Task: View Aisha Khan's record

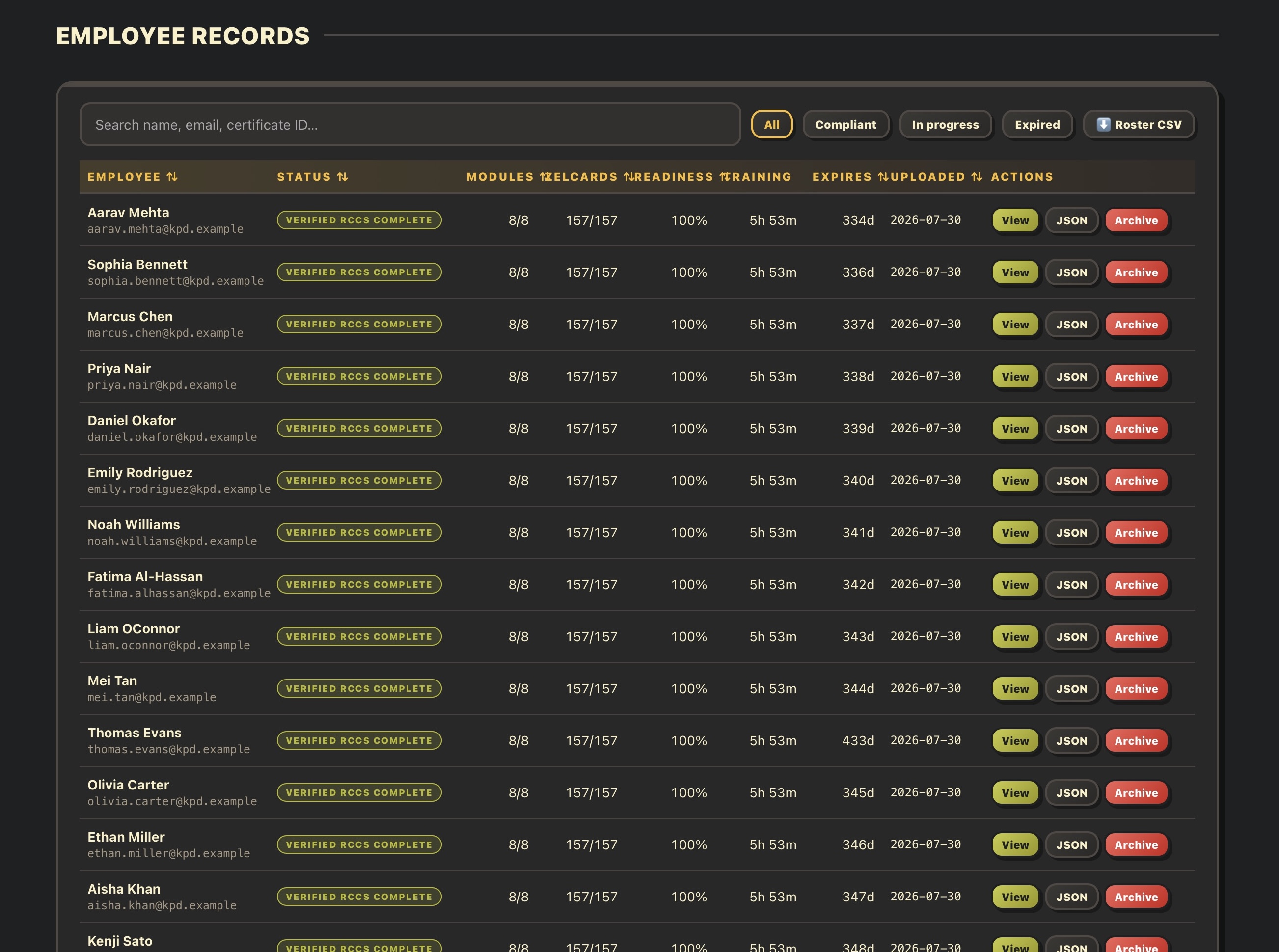Action: 1015,897
